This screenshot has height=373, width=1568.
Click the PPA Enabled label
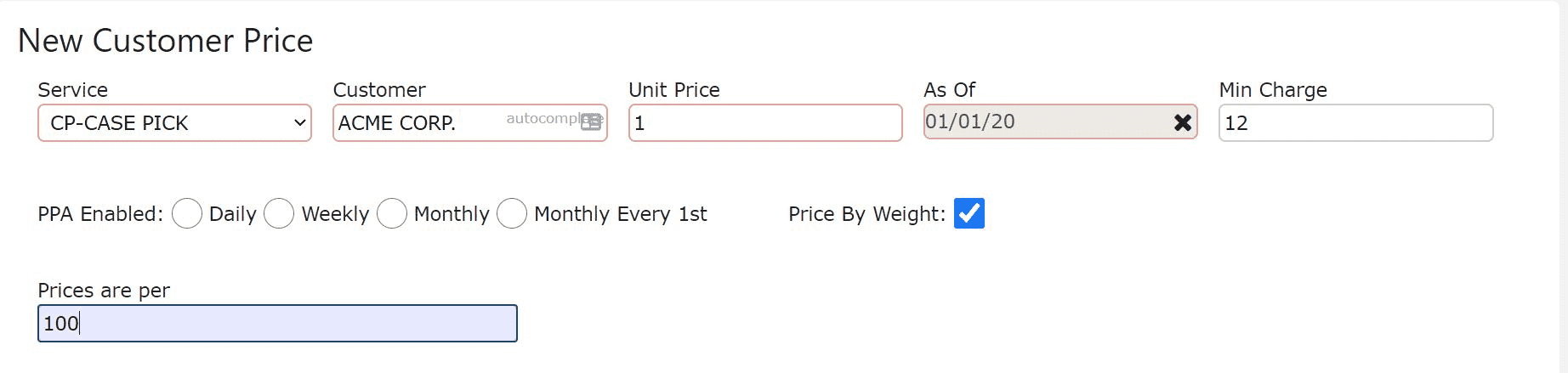100,214
